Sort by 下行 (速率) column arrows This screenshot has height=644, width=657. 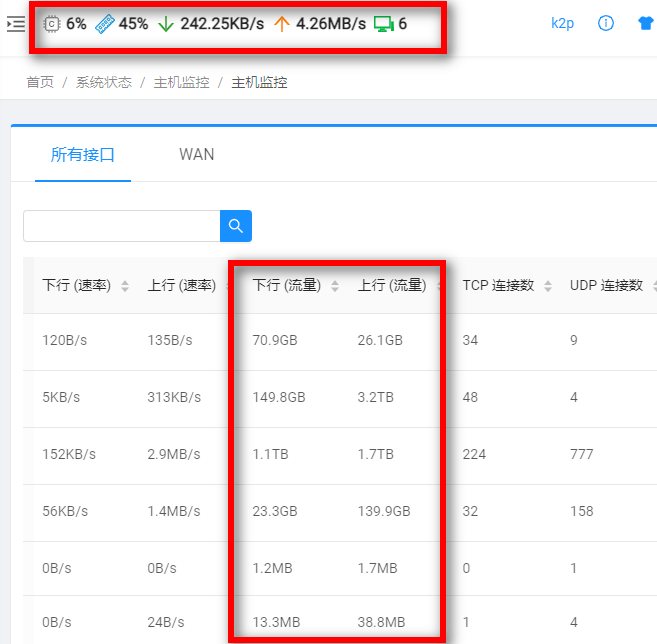pos(125,286)
